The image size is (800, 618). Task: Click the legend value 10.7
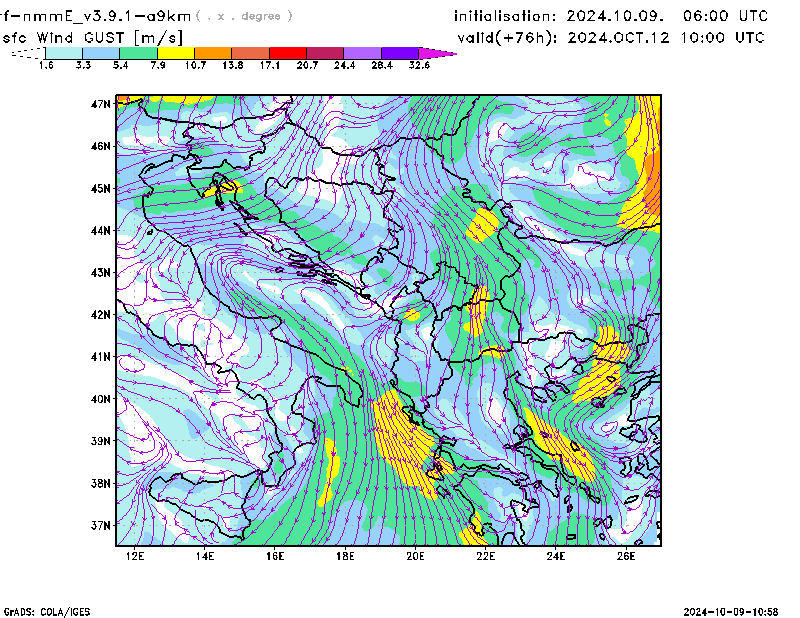pyautogui.click(x=195, y=65)
